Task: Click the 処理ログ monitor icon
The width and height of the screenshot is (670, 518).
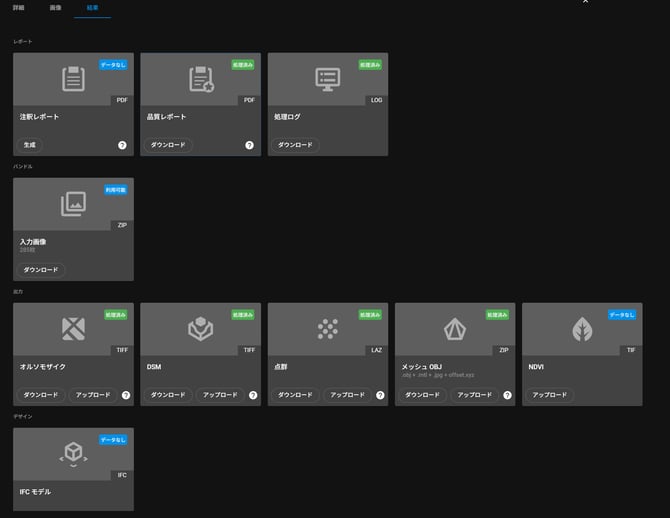Action: tap(328, 79)
